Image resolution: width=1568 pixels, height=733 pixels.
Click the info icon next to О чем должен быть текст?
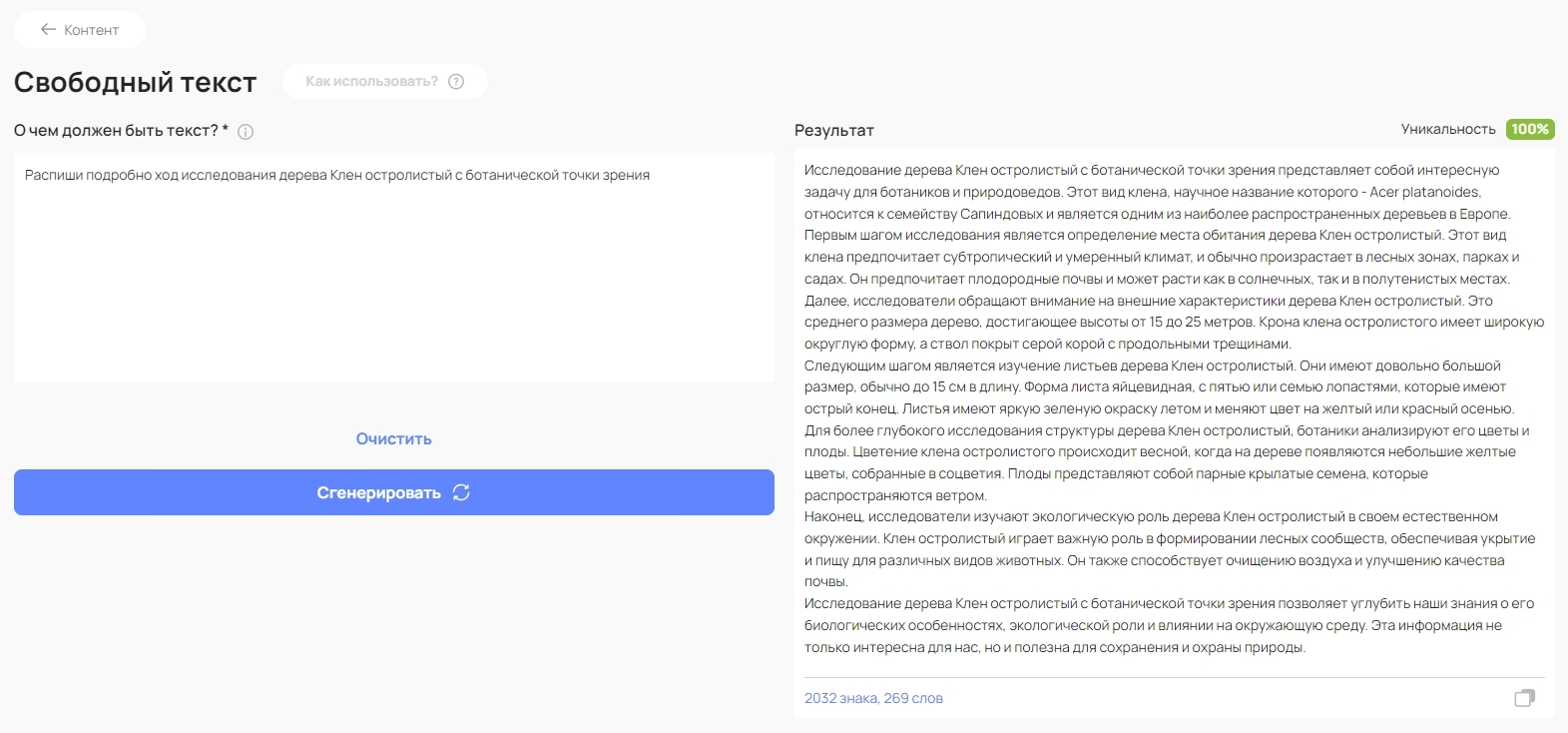246,132
